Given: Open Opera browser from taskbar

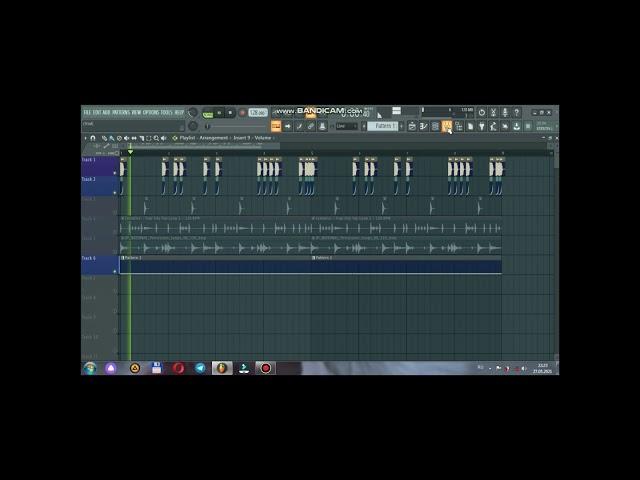Looking at the screenshot, I should point(178,368).
